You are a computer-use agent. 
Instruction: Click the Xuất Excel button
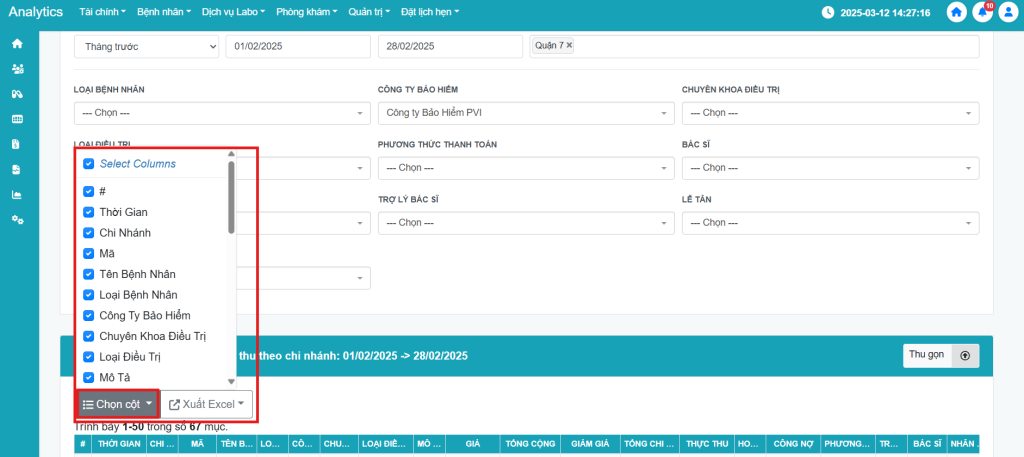pyautogui.click(x=207, y=404)
